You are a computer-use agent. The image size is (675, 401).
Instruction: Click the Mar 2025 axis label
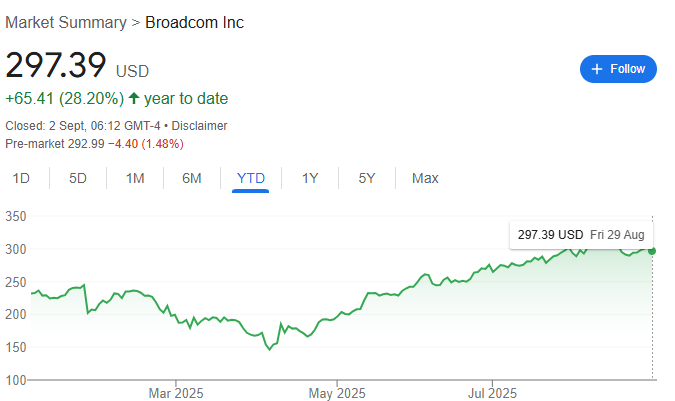(x=176, y=393)
